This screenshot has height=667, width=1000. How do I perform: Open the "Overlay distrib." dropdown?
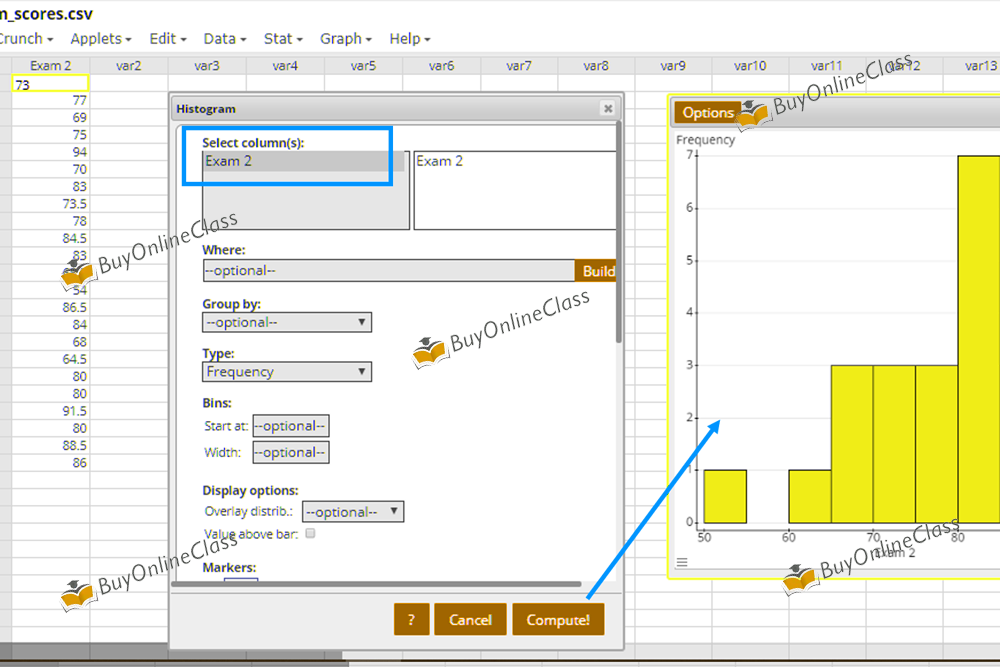(352, 511)
